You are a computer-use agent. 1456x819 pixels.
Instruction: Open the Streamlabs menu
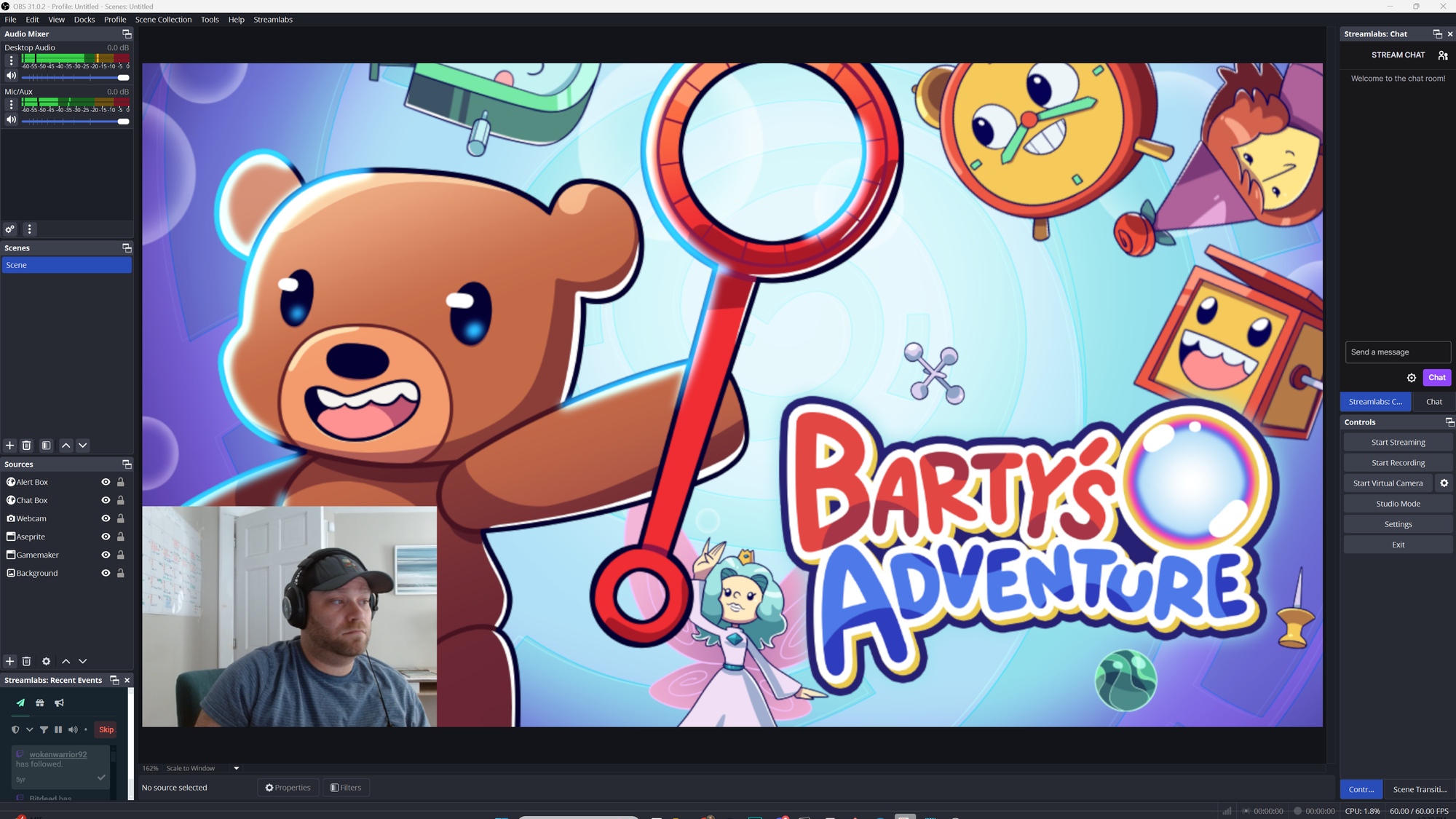(x=273, y=20)
